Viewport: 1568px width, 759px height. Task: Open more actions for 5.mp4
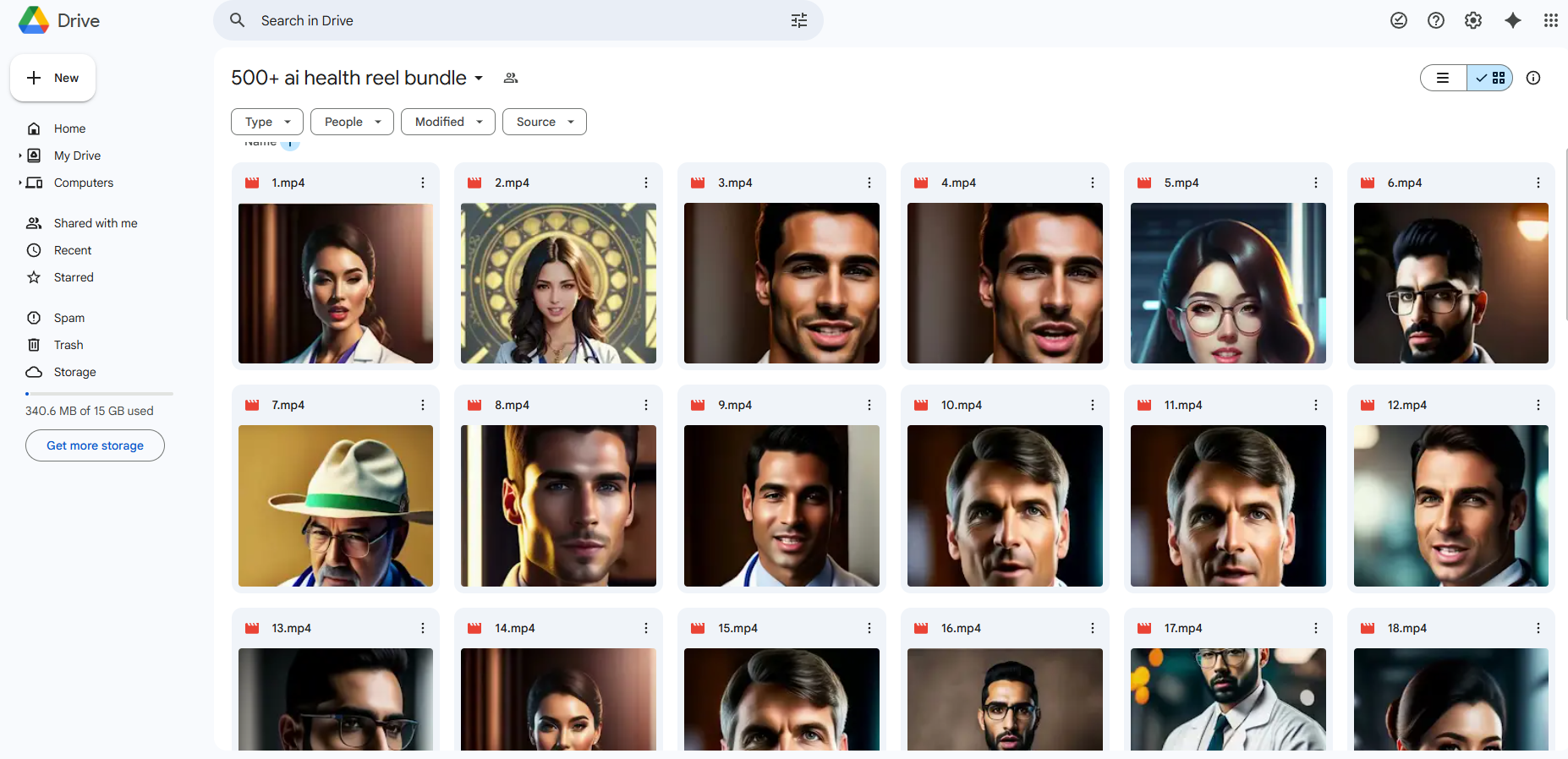pos(1316,183)
